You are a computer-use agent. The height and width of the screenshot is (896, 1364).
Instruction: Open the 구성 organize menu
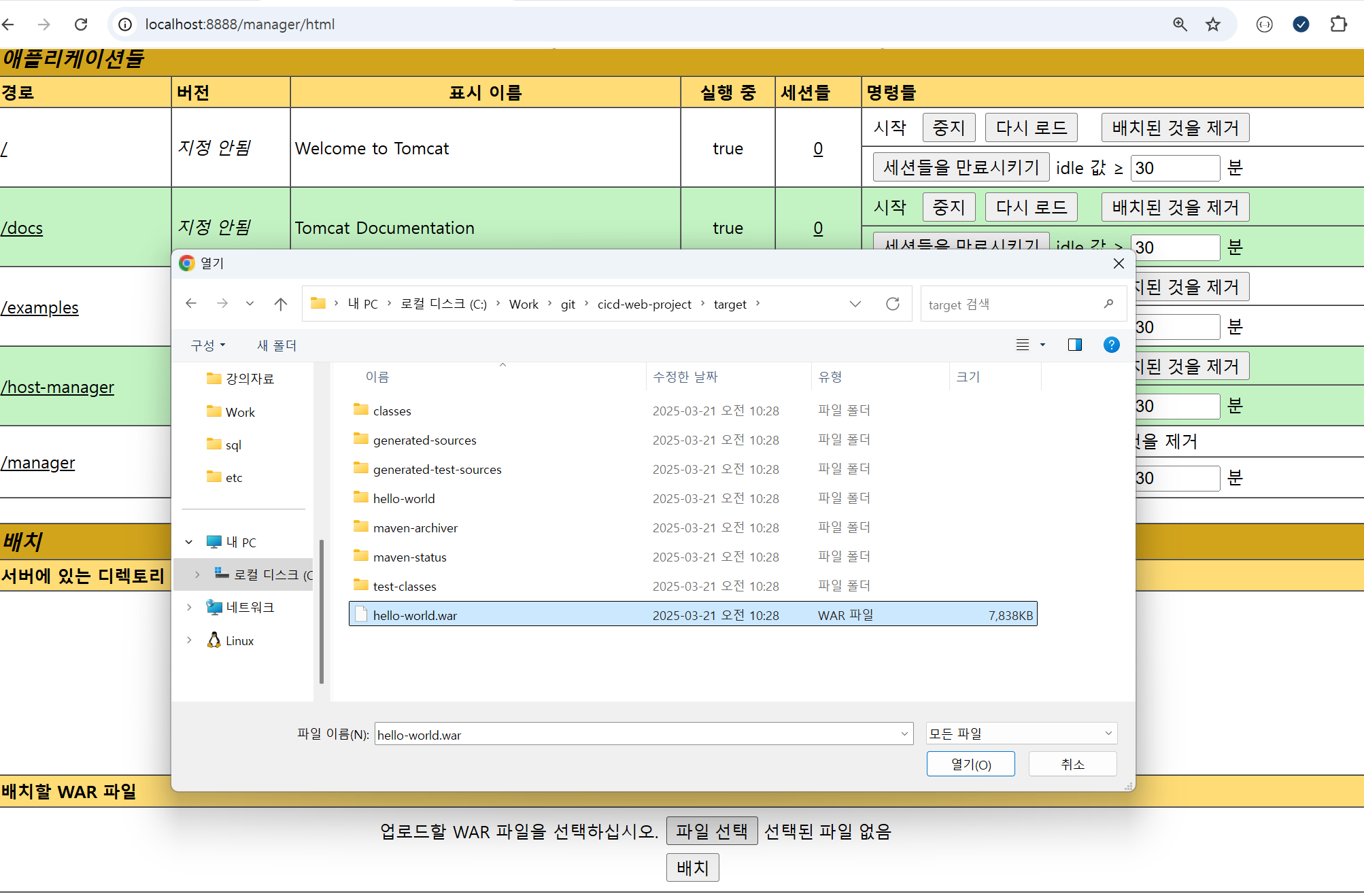tap(207, 345)
